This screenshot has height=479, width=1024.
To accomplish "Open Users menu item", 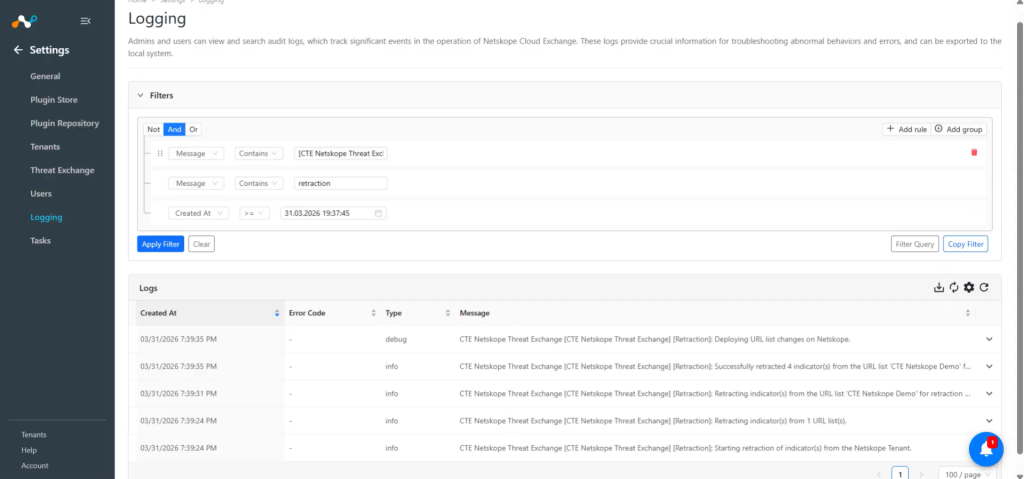I will [x=41, y=194].
